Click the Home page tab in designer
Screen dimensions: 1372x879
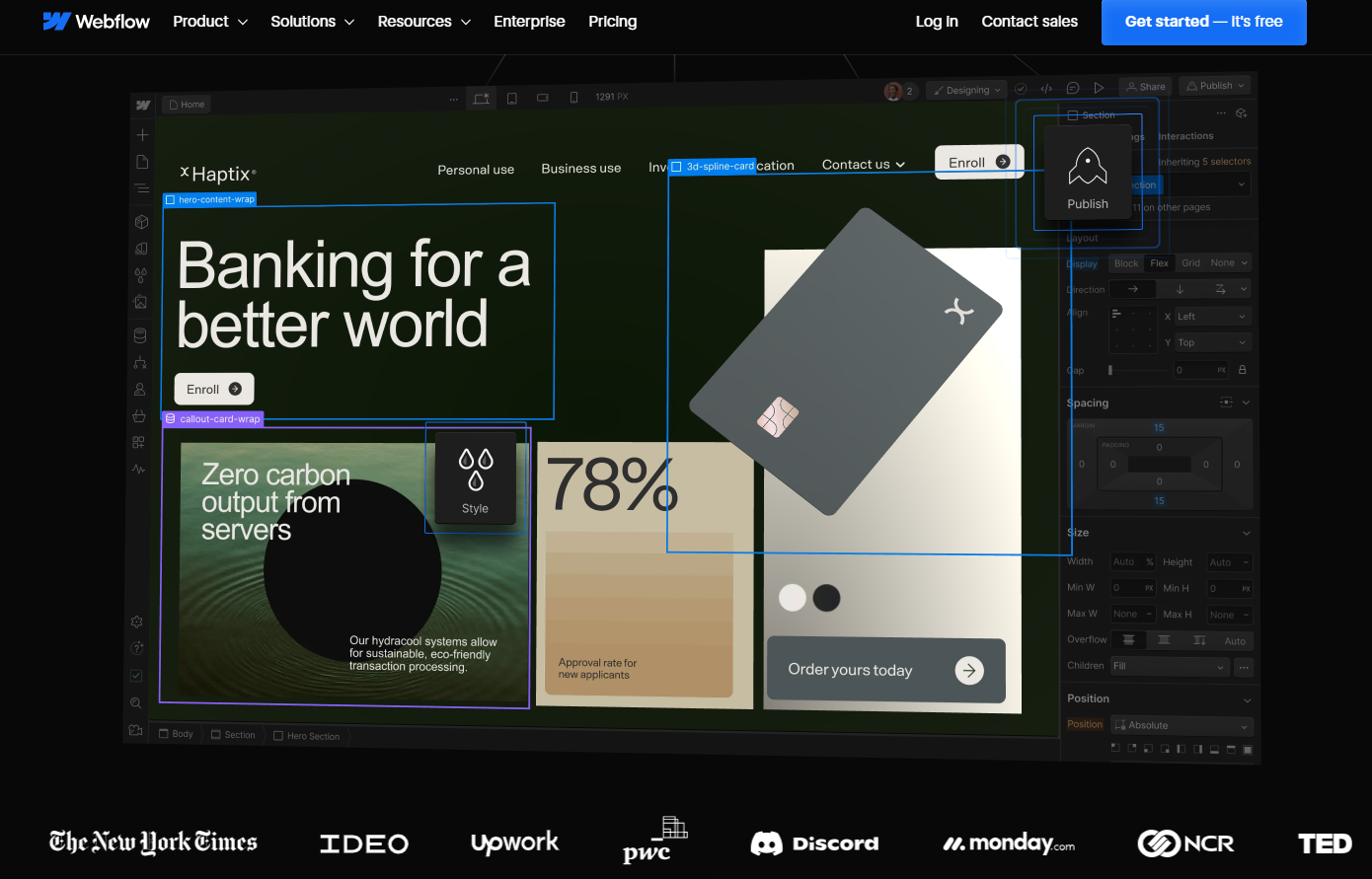tap(187, 104)
